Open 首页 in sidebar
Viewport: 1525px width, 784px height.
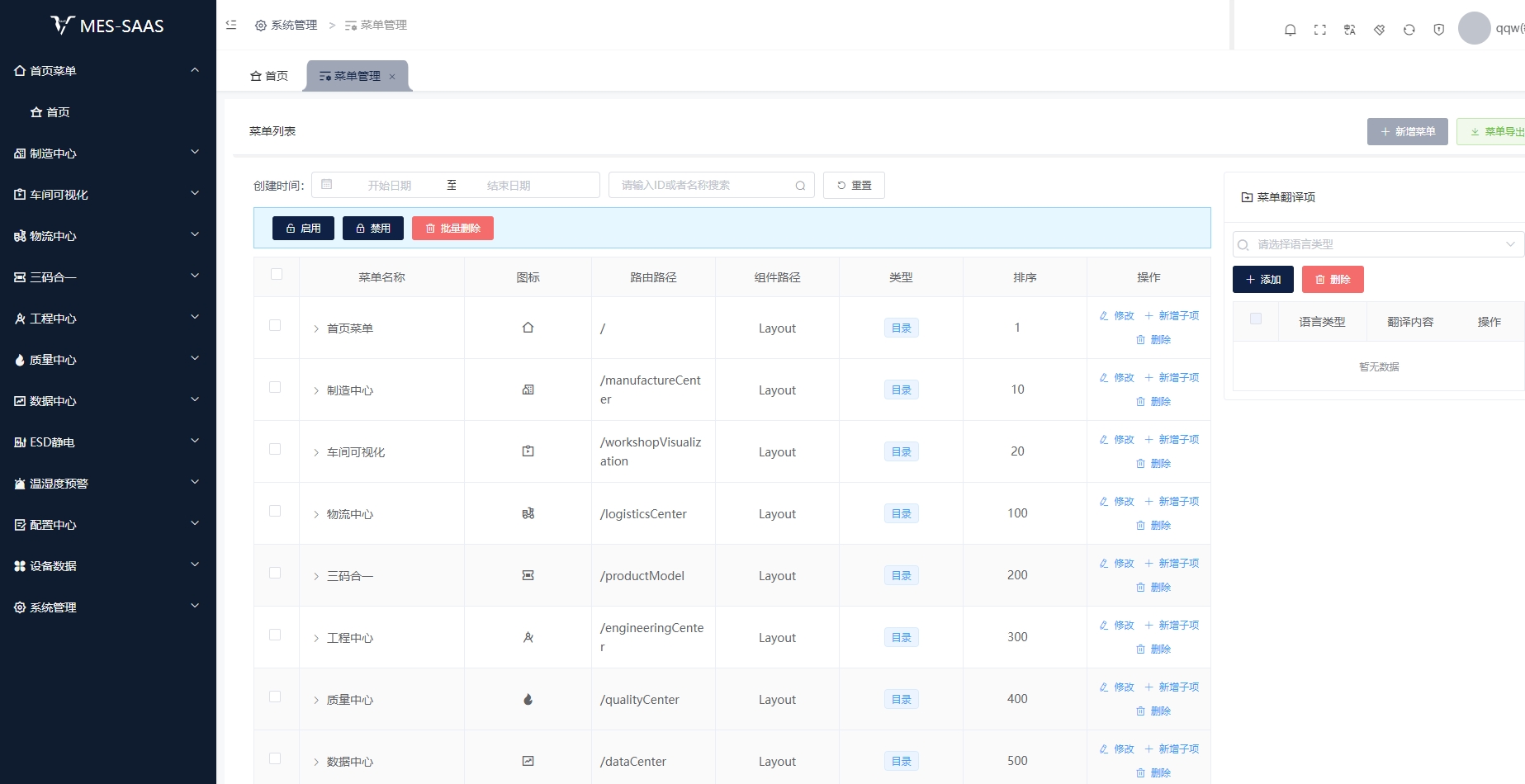(x=108, y=112)
